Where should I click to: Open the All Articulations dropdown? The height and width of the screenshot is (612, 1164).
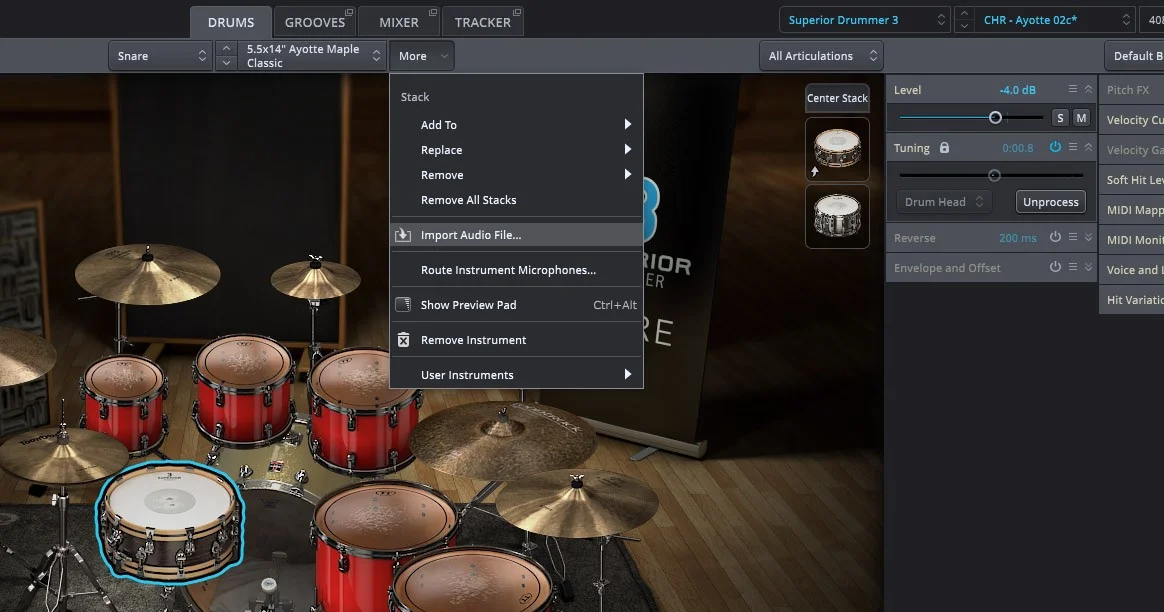click(x=821, y=56)
